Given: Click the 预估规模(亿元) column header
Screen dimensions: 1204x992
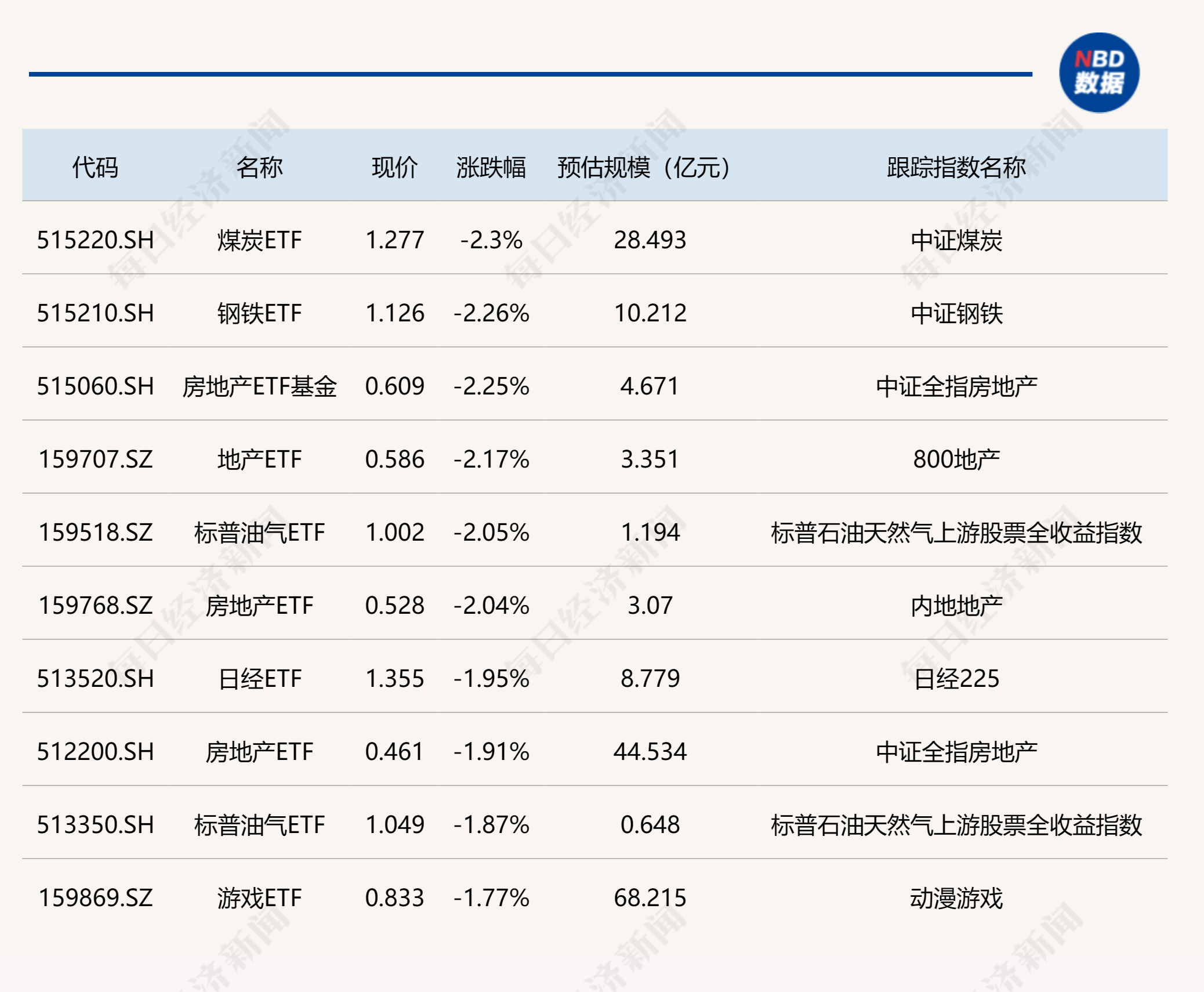Looking at the screenshot, I should click(644, 168).
